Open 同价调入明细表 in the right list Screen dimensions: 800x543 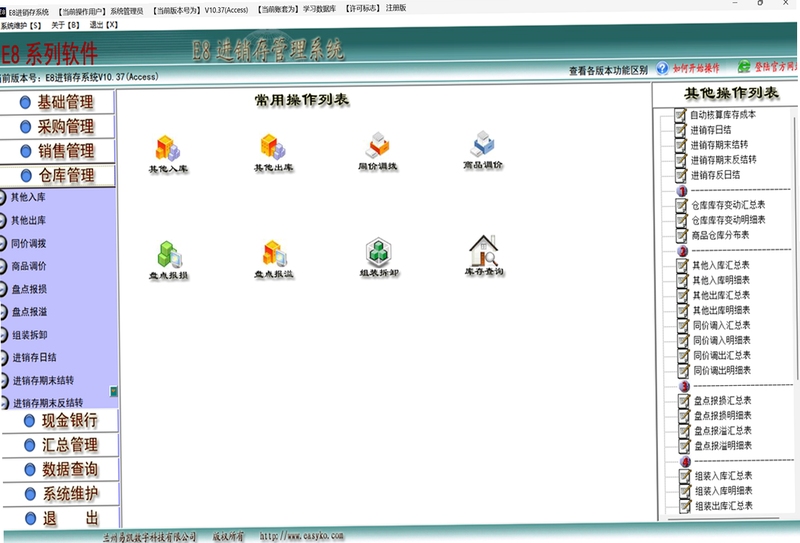722,340
